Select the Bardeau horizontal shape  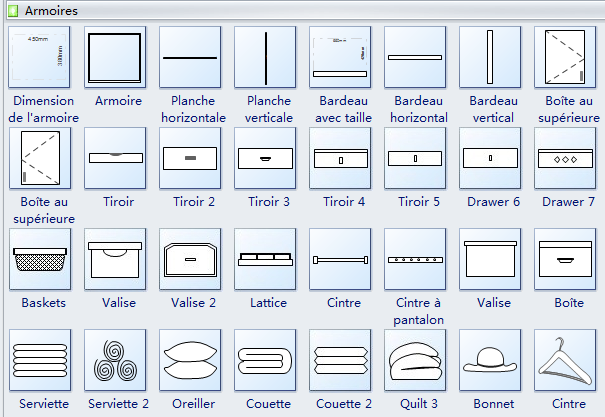click(415, 57)
